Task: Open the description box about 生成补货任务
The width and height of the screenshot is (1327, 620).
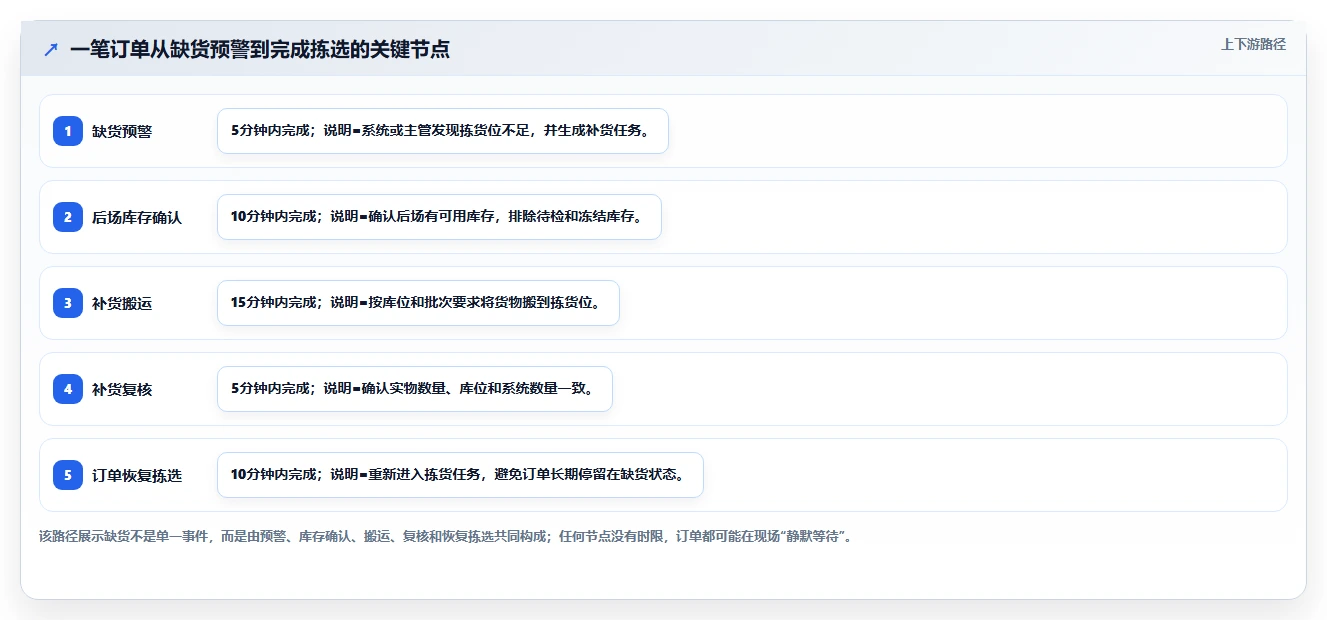Action: pos(442,131)
